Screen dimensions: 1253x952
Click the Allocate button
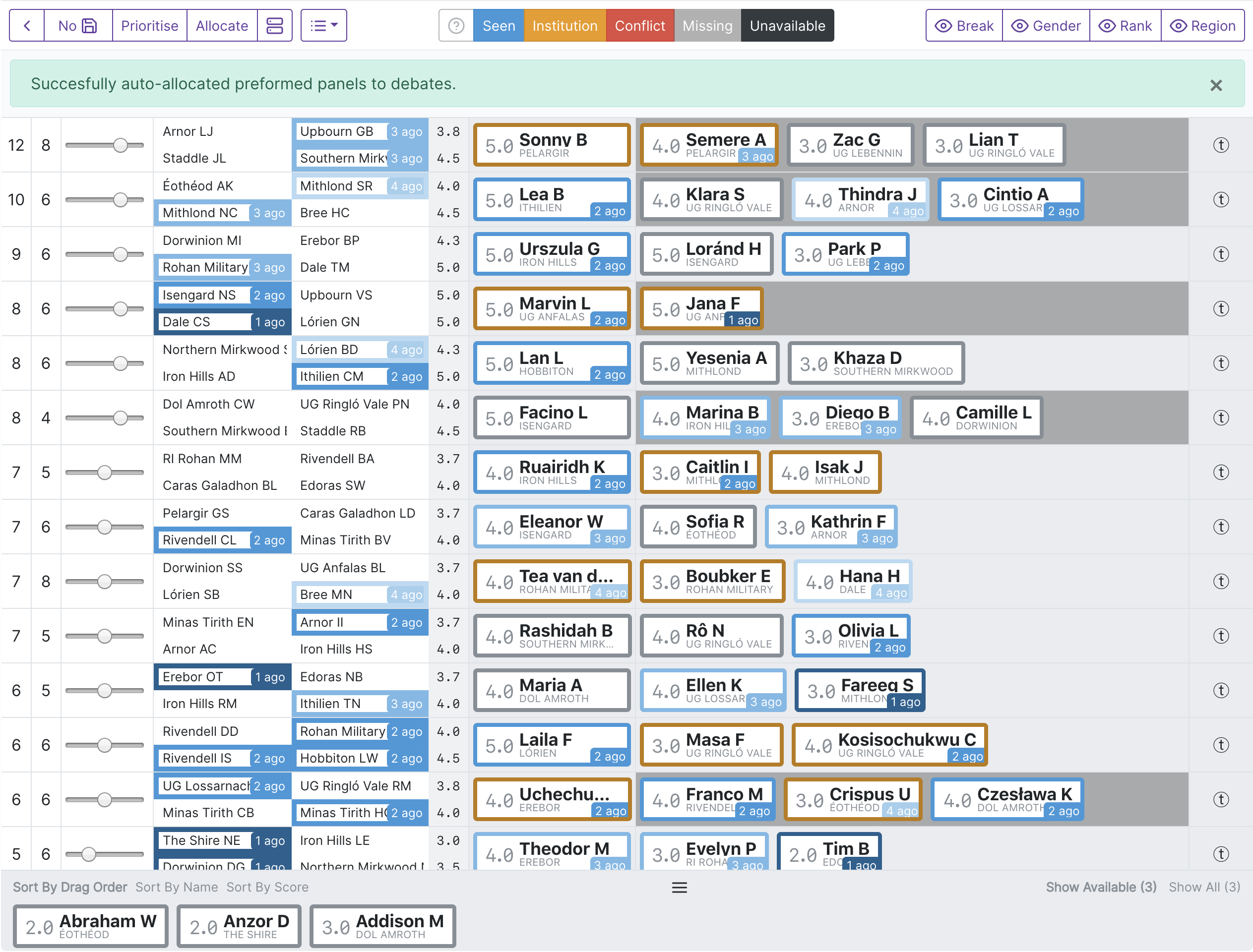222,25
